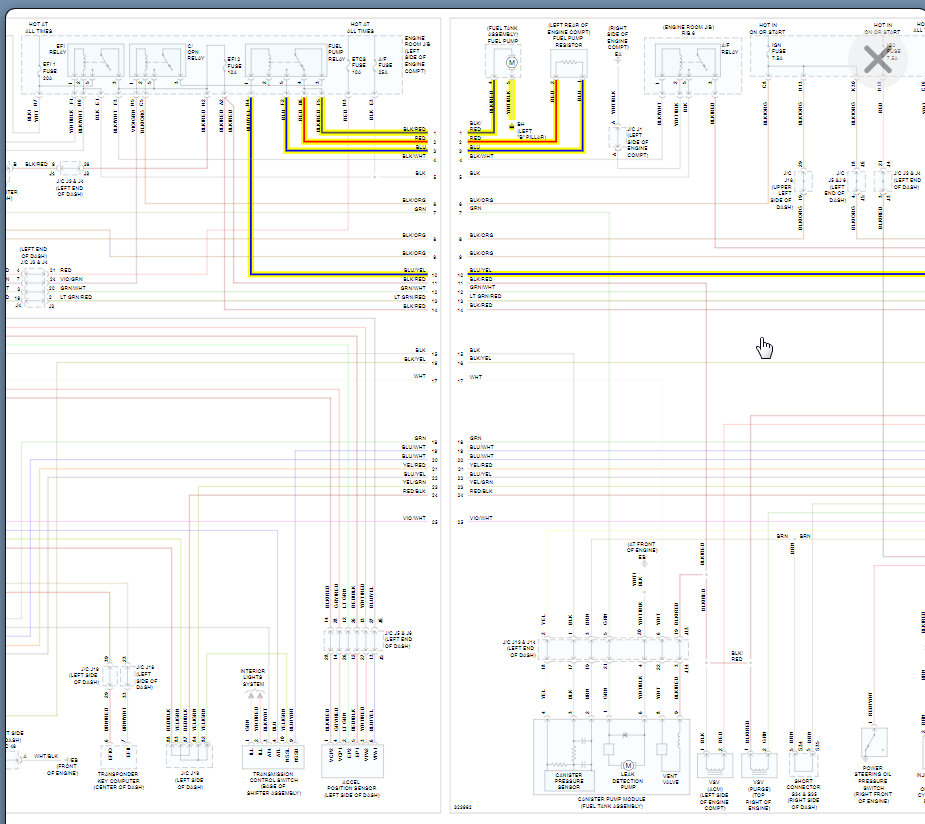Click the EFI relay symbol
The height and width of the screenshot is (824, 925).
(96, 61)
